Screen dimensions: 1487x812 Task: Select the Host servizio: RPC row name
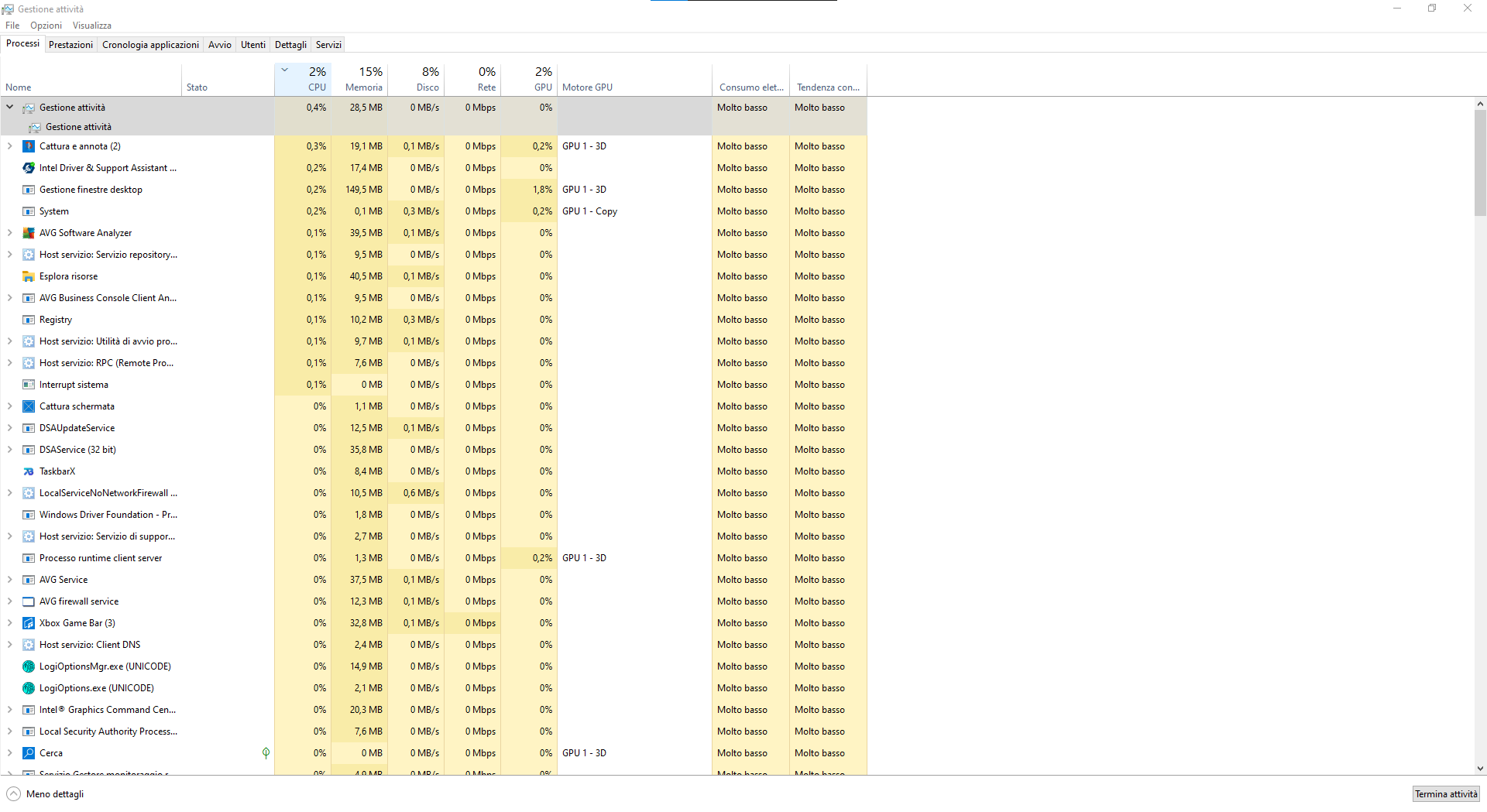tap(106, 363)
